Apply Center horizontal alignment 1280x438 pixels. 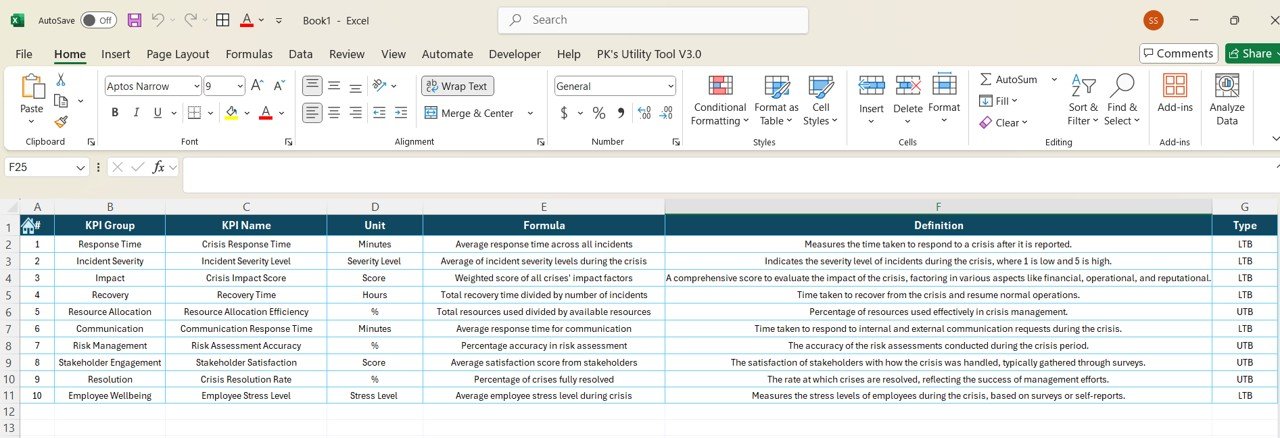click(334, 113)
